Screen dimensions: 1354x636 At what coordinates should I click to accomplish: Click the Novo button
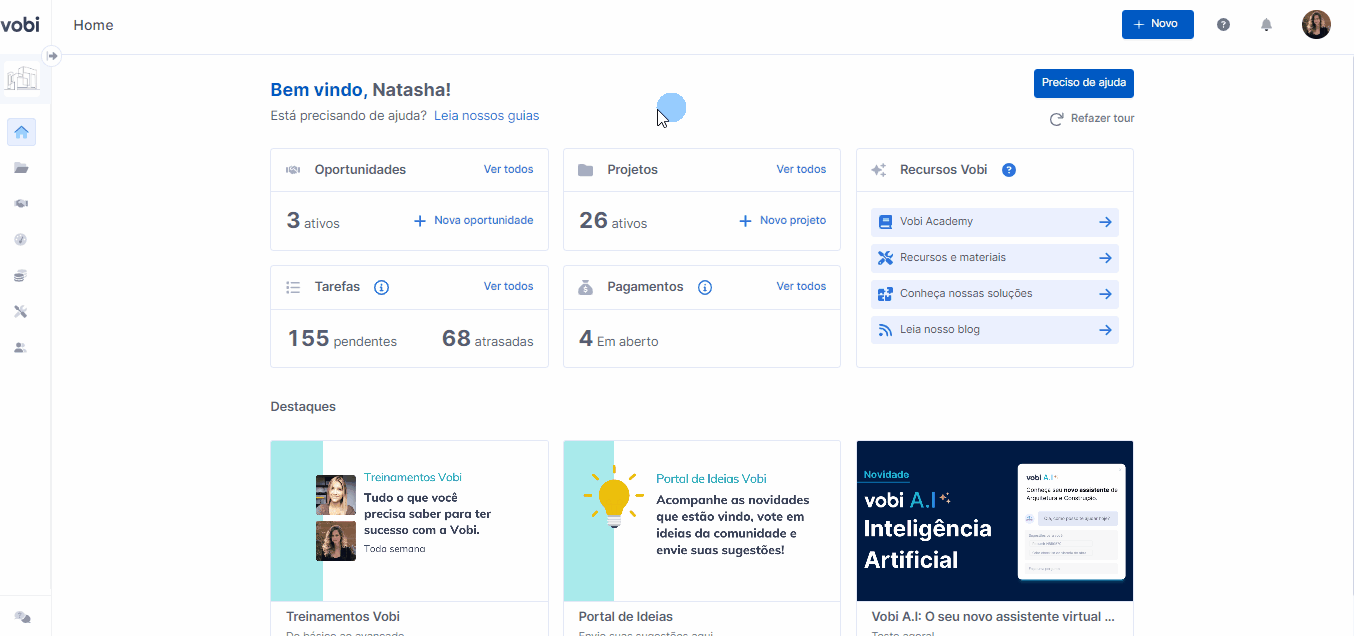click(1157, 24)
